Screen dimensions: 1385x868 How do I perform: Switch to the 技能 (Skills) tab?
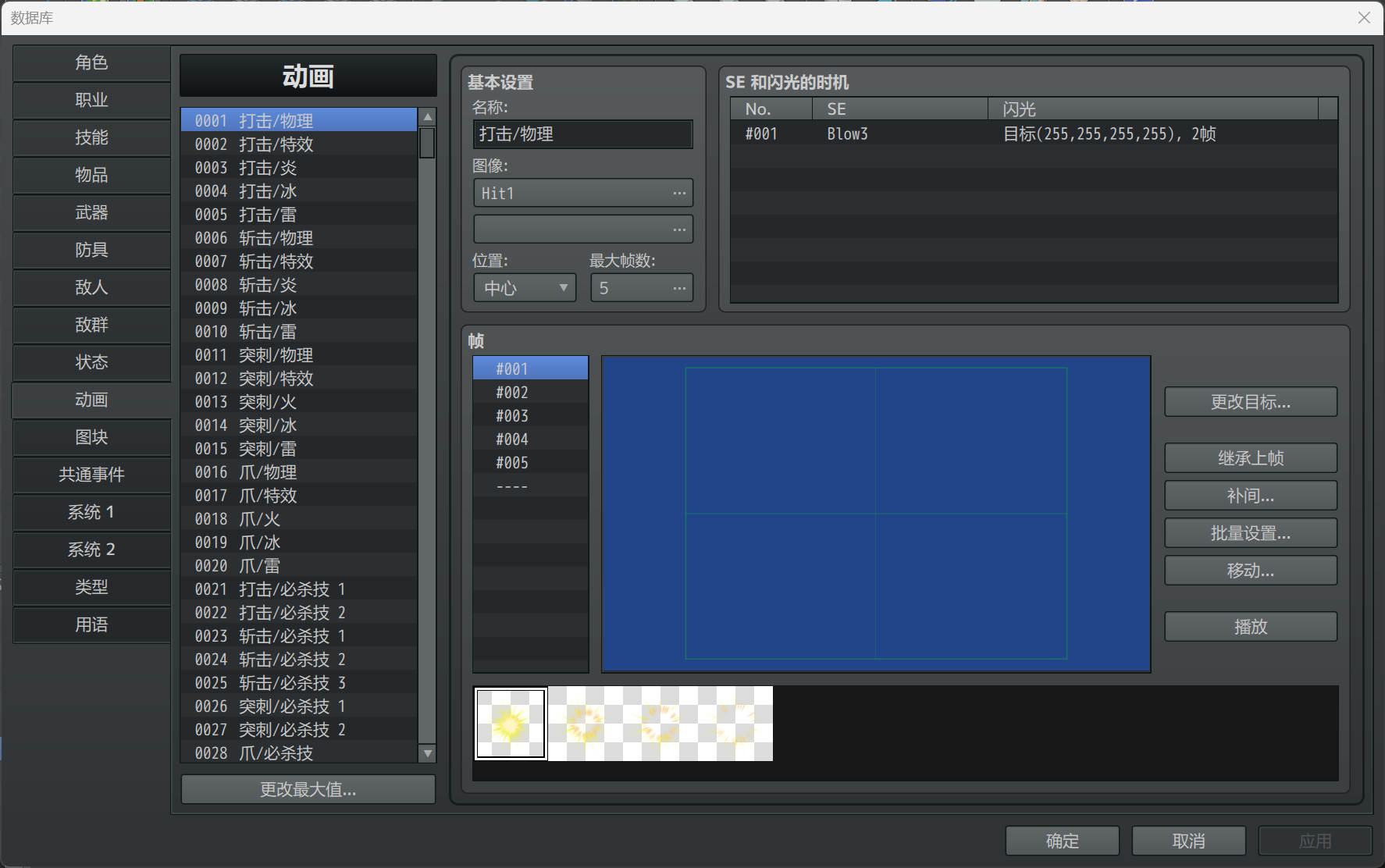(91, 138)
